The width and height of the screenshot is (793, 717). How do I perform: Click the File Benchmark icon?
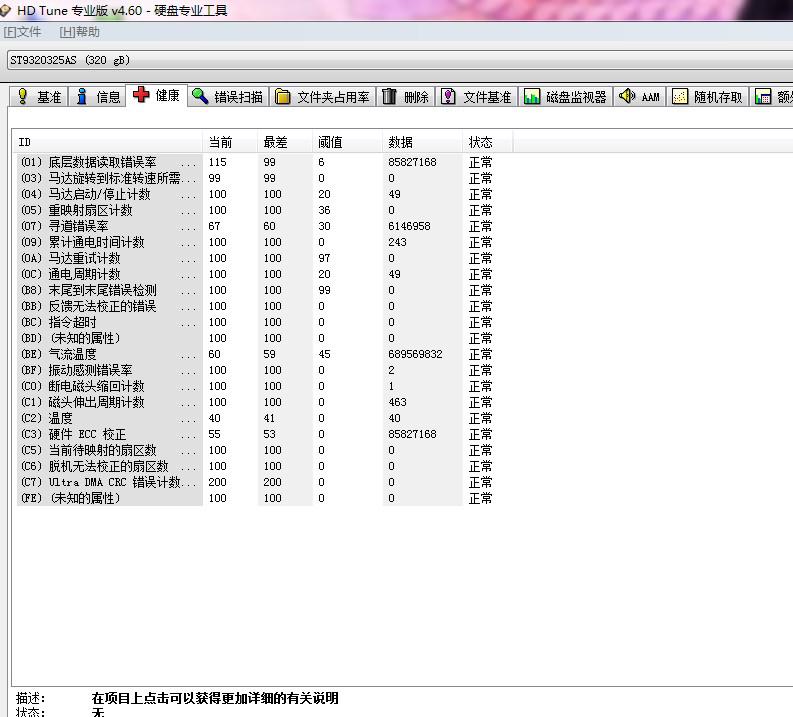[x=448, y=96]
